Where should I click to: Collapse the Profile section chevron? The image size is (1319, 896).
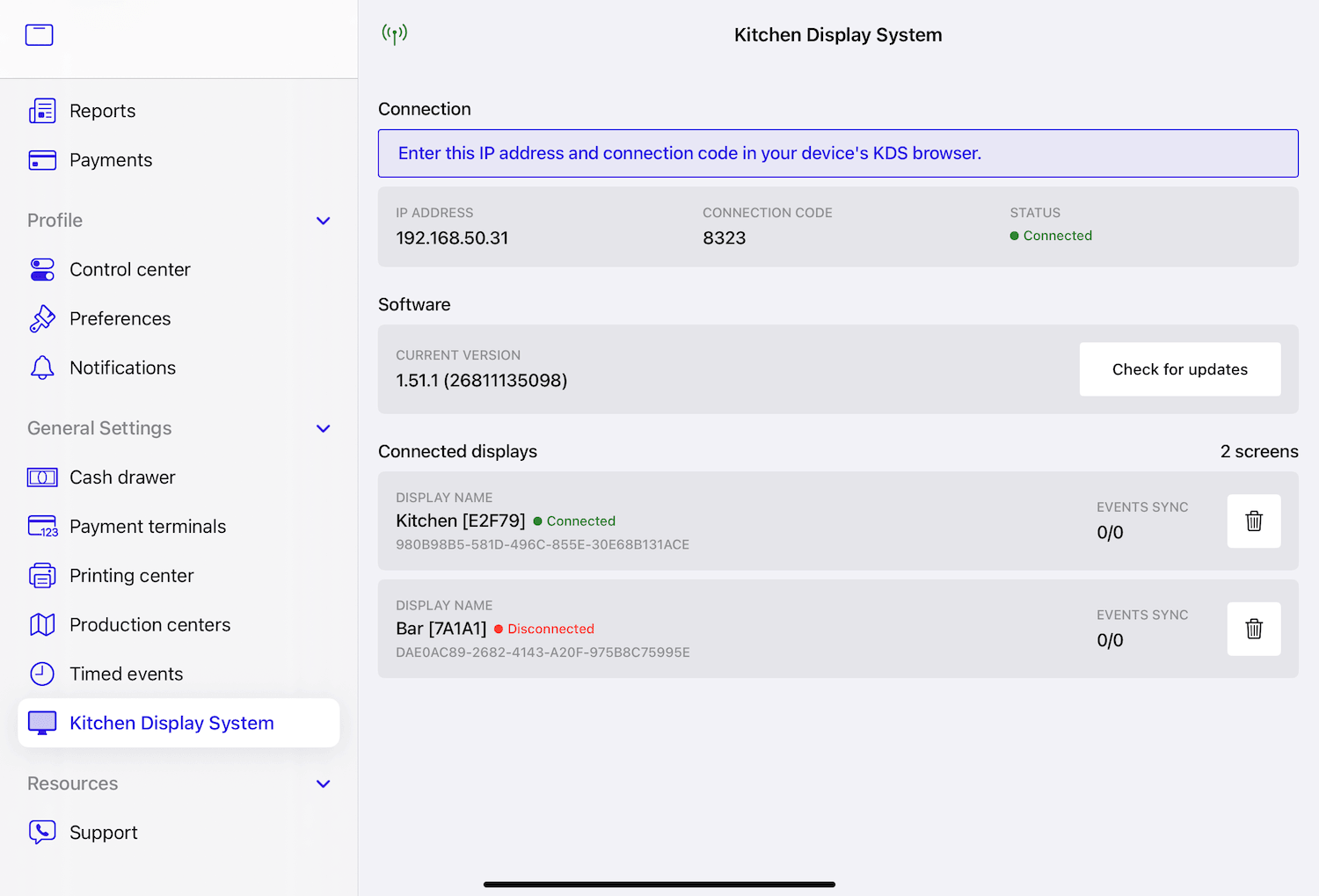(324, 221)
